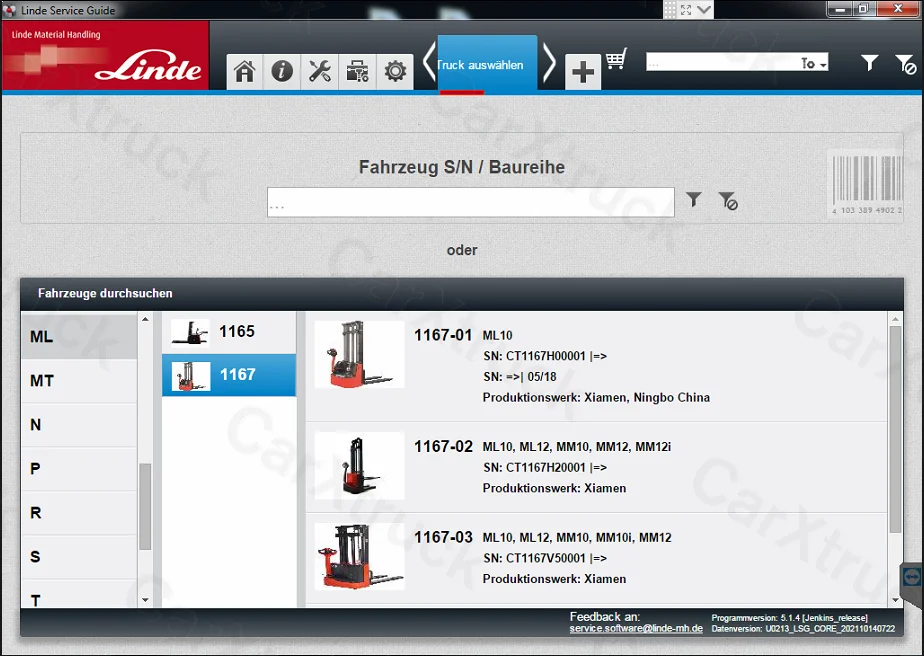Viewport: 924px width, 656px height.
Task: Open the Home icon in toolbar
Action: tap(245, 72)
